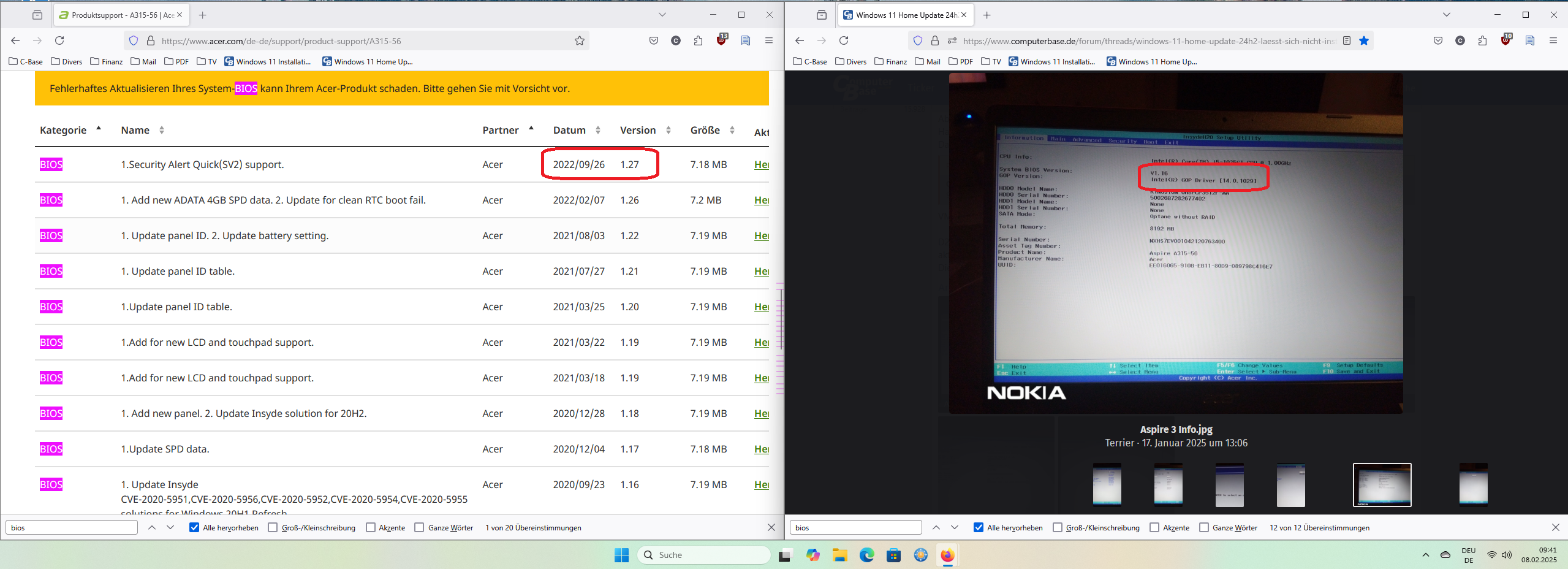
Task: Open the Windows 11 Home Up... bookmark in the ComputerBase window
Action: coord(1152,61)
